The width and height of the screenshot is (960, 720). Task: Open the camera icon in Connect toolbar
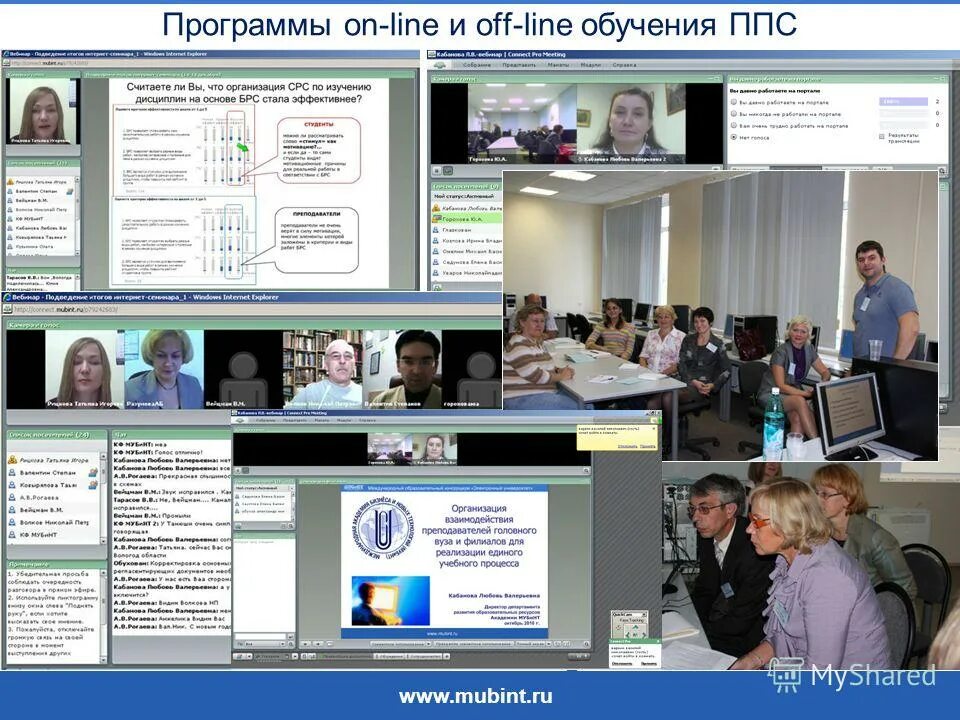coord(439,65)
